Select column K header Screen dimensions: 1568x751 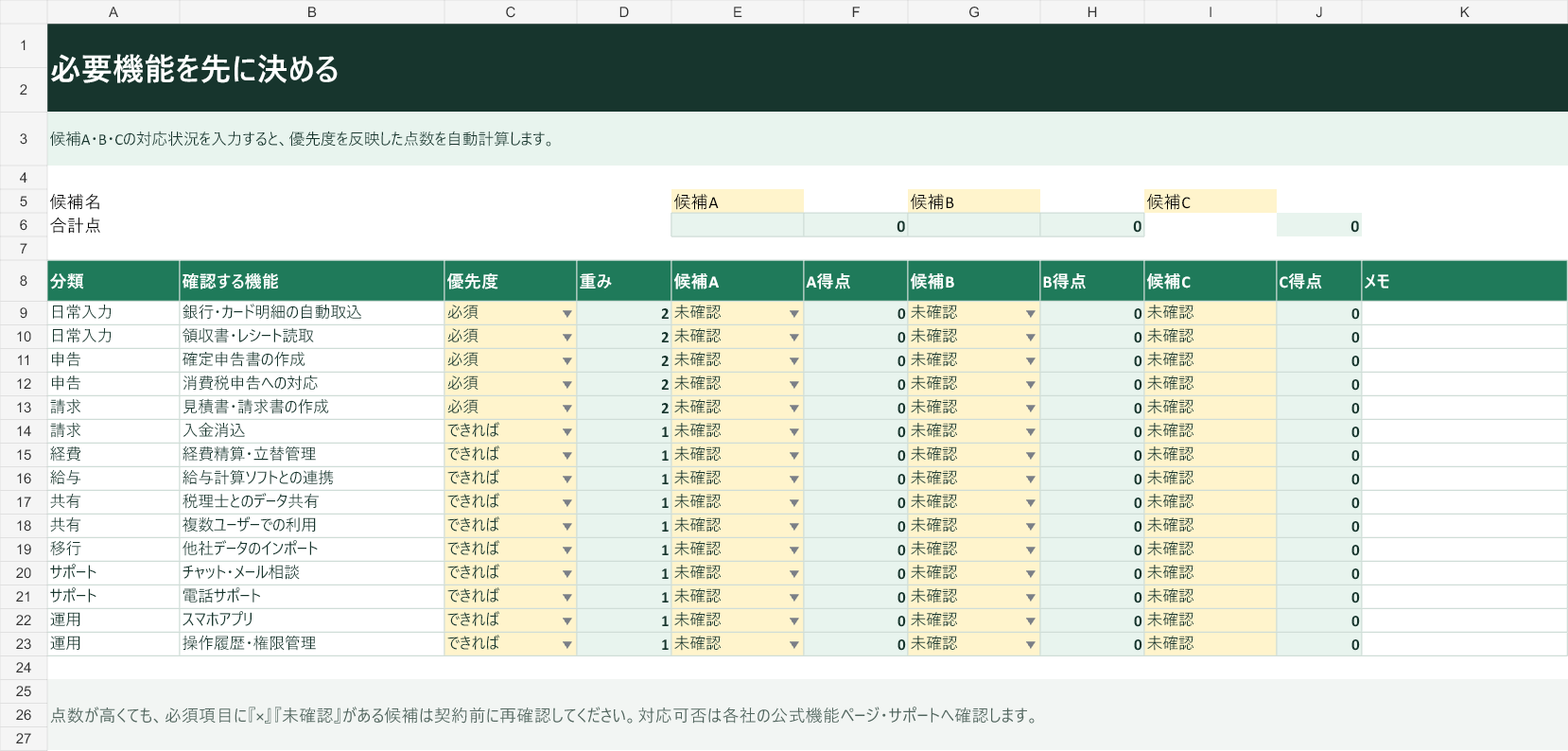point(1464,12)
